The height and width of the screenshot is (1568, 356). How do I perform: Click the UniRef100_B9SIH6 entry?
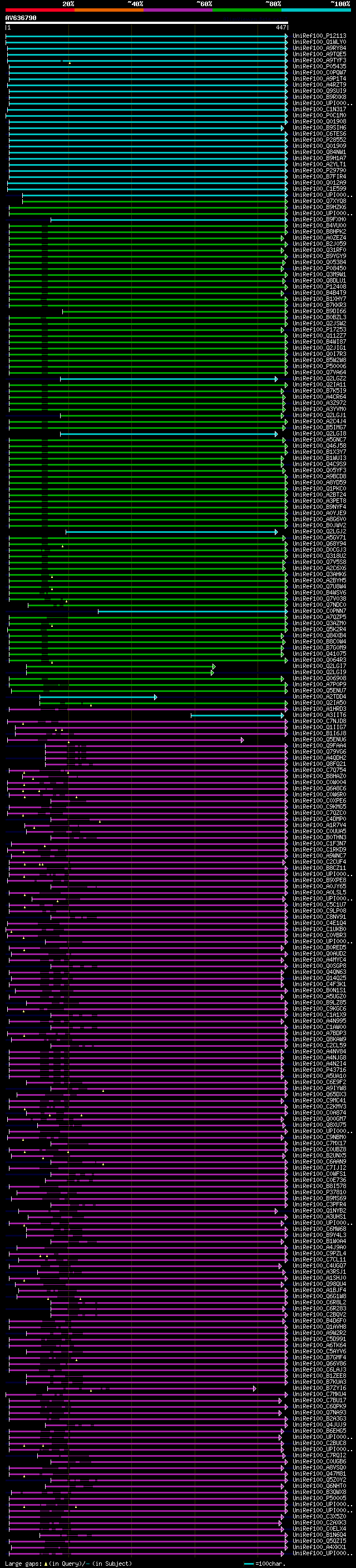click(x=319, y=128)
